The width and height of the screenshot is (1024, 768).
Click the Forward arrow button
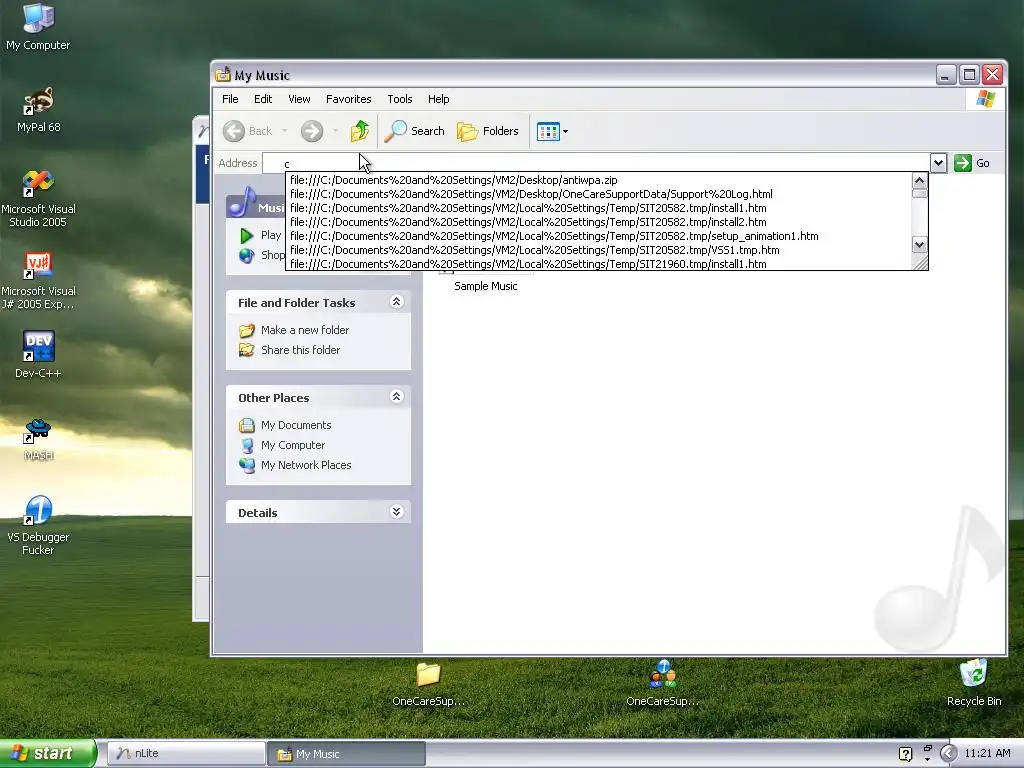tap(312, 131)
